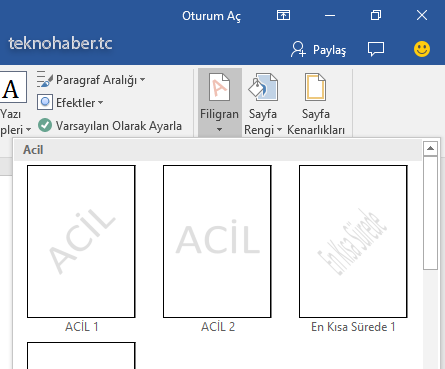The width and height of the screenshot is (445, 369).
Task: Click the gallery scroll up arrow
Action: (430, 148)
